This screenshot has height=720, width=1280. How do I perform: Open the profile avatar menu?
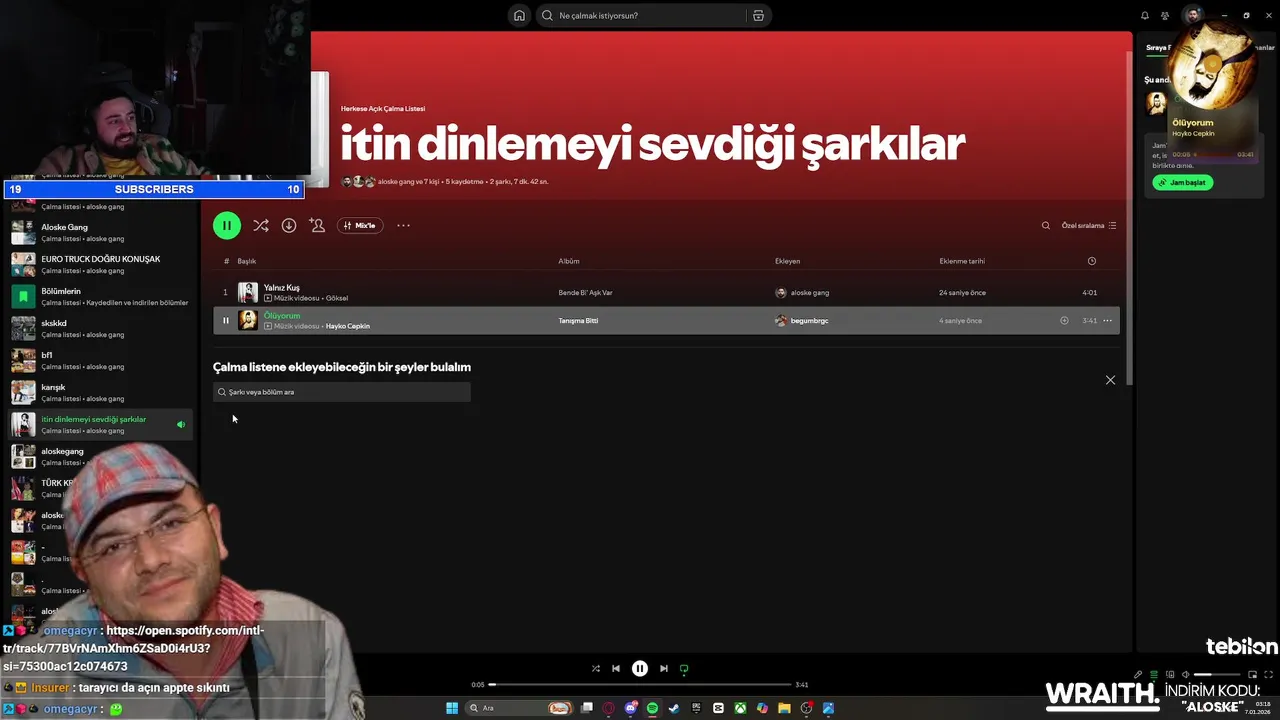(1192, 15)
